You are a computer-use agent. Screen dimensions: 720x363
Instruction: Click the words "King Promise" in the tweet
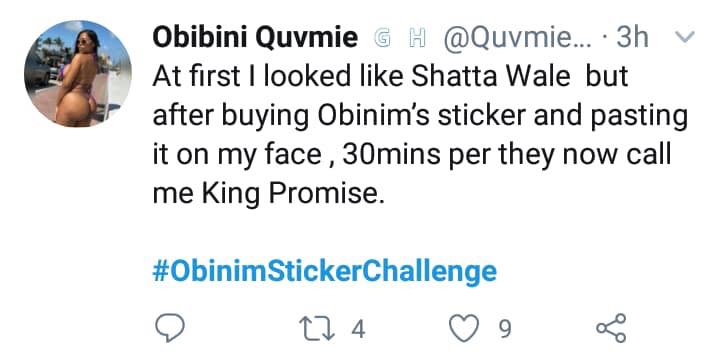coord(292,194)
